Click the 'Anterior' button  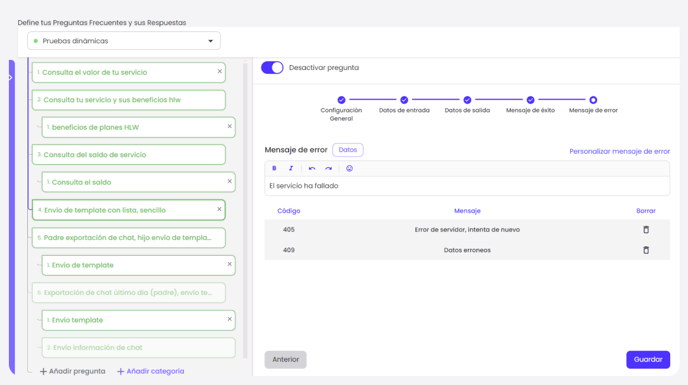[x=285, y=360]
